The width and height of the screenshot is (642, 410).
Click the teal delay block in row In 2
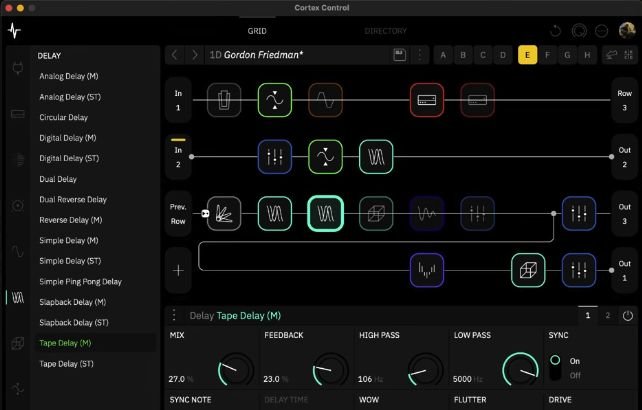[x=376, y=157]
